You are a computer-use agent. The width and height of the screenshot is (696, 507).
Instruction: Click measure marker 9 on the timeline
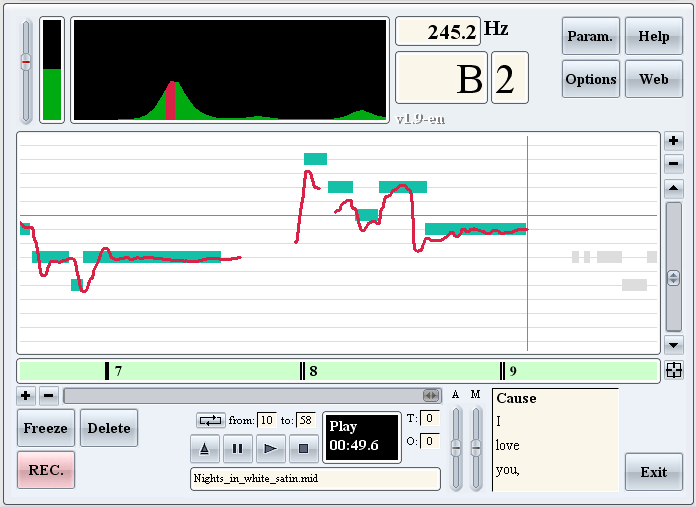point(508,371)
